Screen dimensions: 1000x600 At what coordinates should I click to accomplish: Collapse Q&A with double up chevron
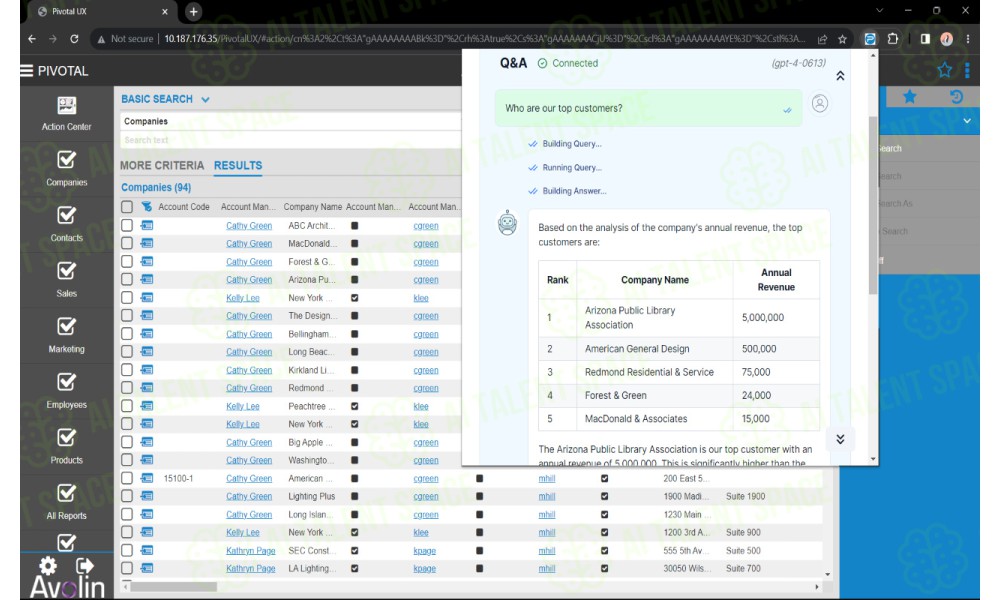pyautogui.click(x=840, y=76)
